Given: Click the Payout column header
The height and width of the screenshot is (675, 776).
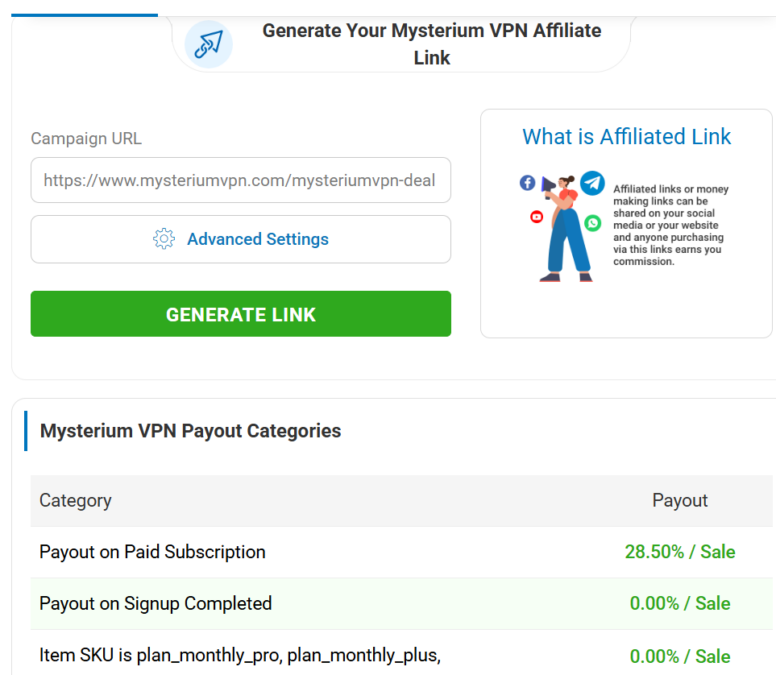Looking at the screenshot, I should (x=680, y=500).
